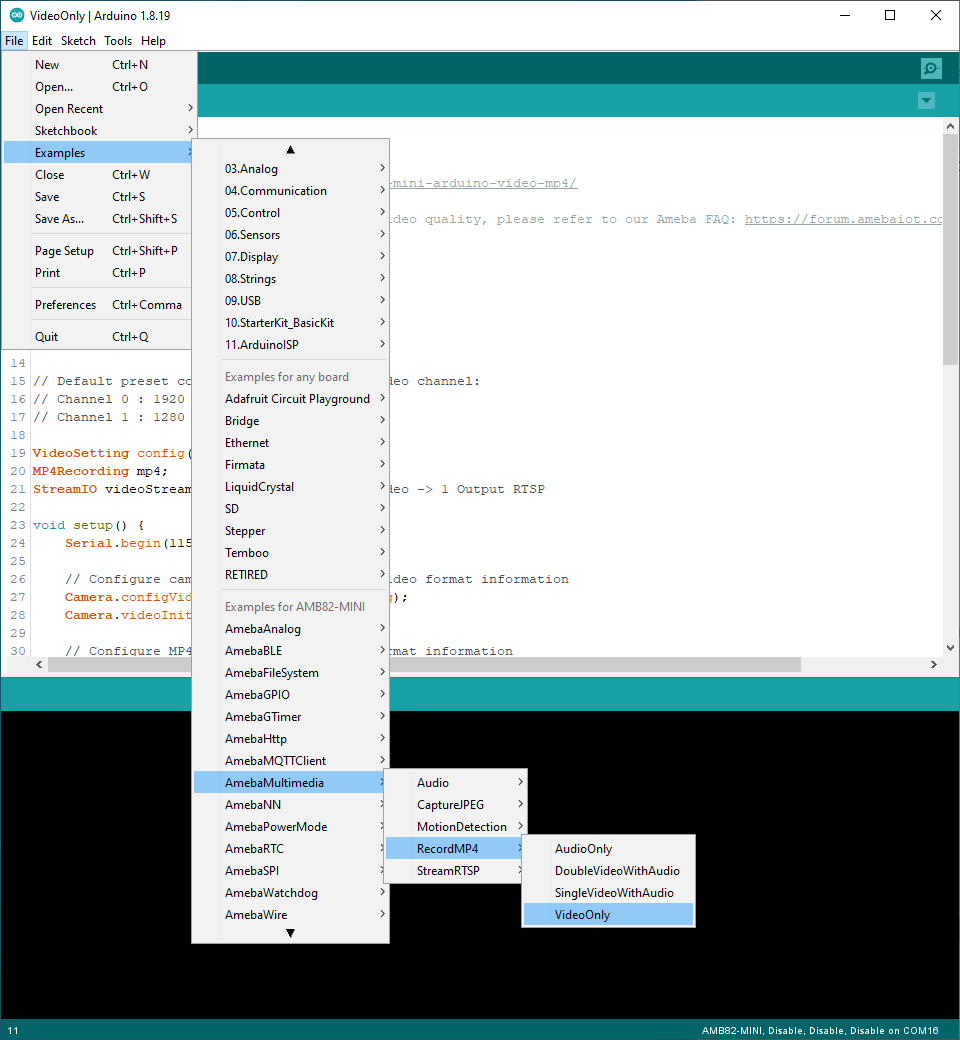This screenshot has width=960, height=1040.
Task: Open the Sketch menu
Action: 78,41
